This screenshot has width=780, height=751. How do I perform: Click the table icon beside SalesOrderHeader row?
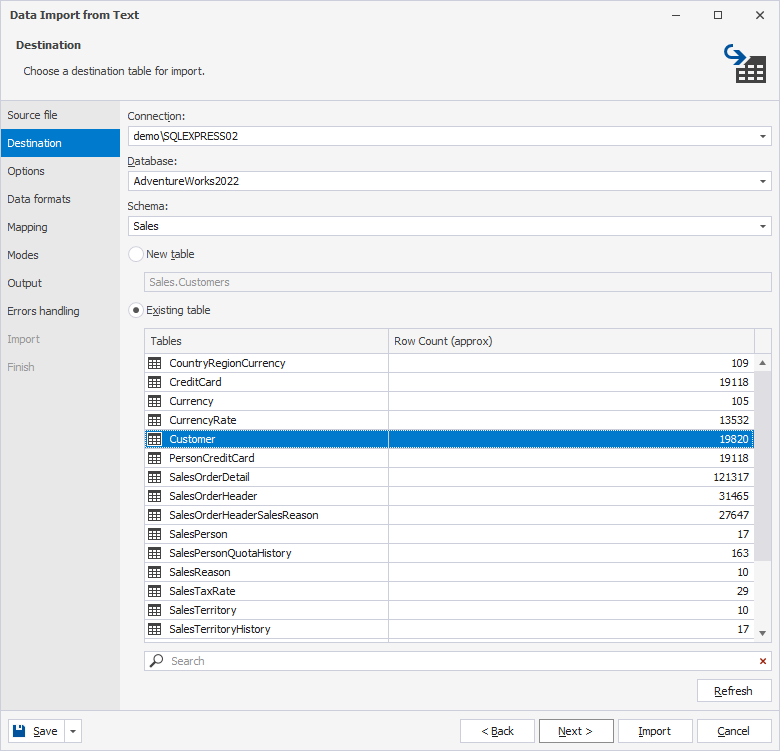point(155,496)
